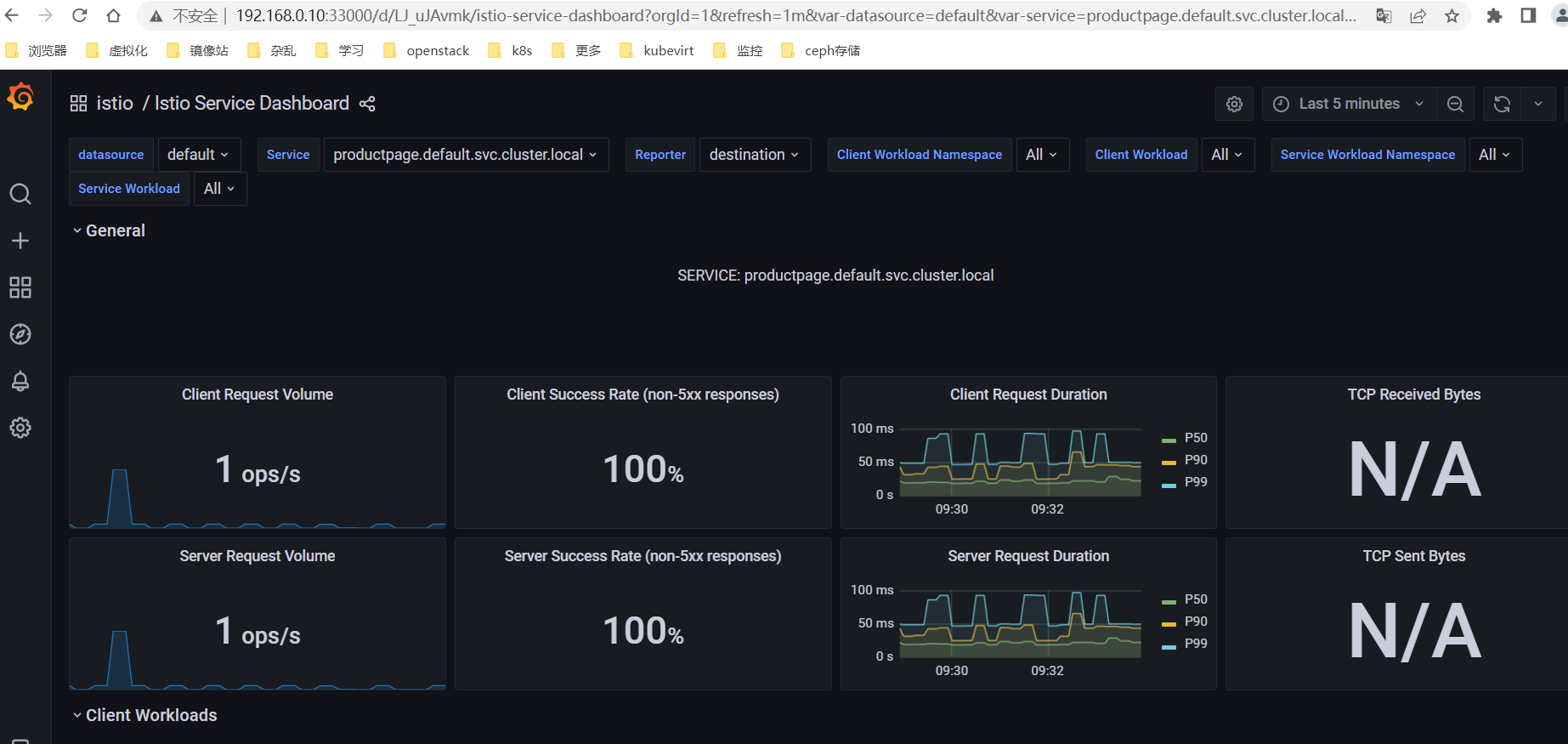
Task: Refresh the dashboard now
Action: pos(1502,104)
